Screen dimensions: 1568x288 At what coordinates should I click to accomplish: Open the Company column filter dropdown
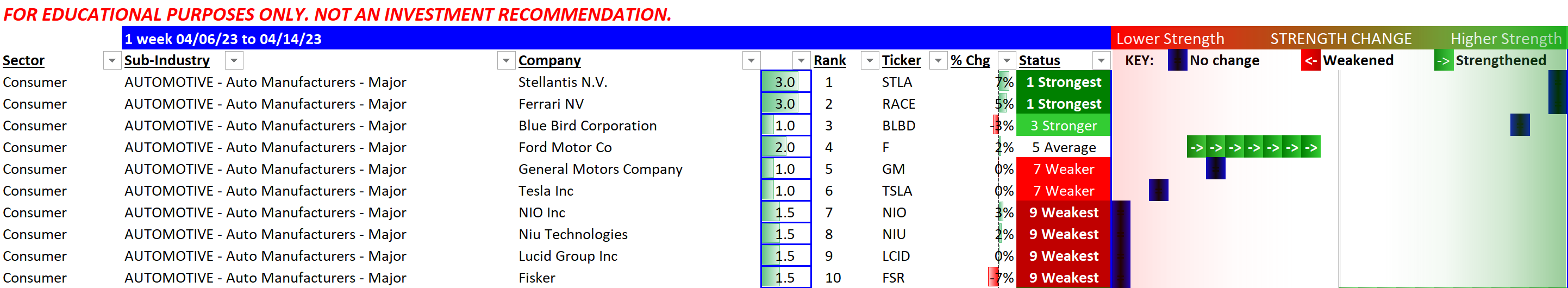(x=751, y=60)
